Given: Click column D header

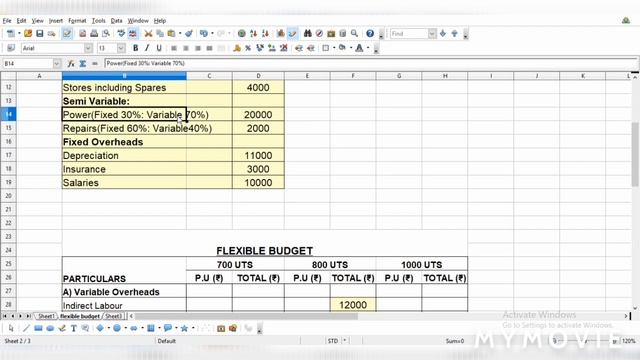Looking at the screenshot, I should (x=258, y=76).
